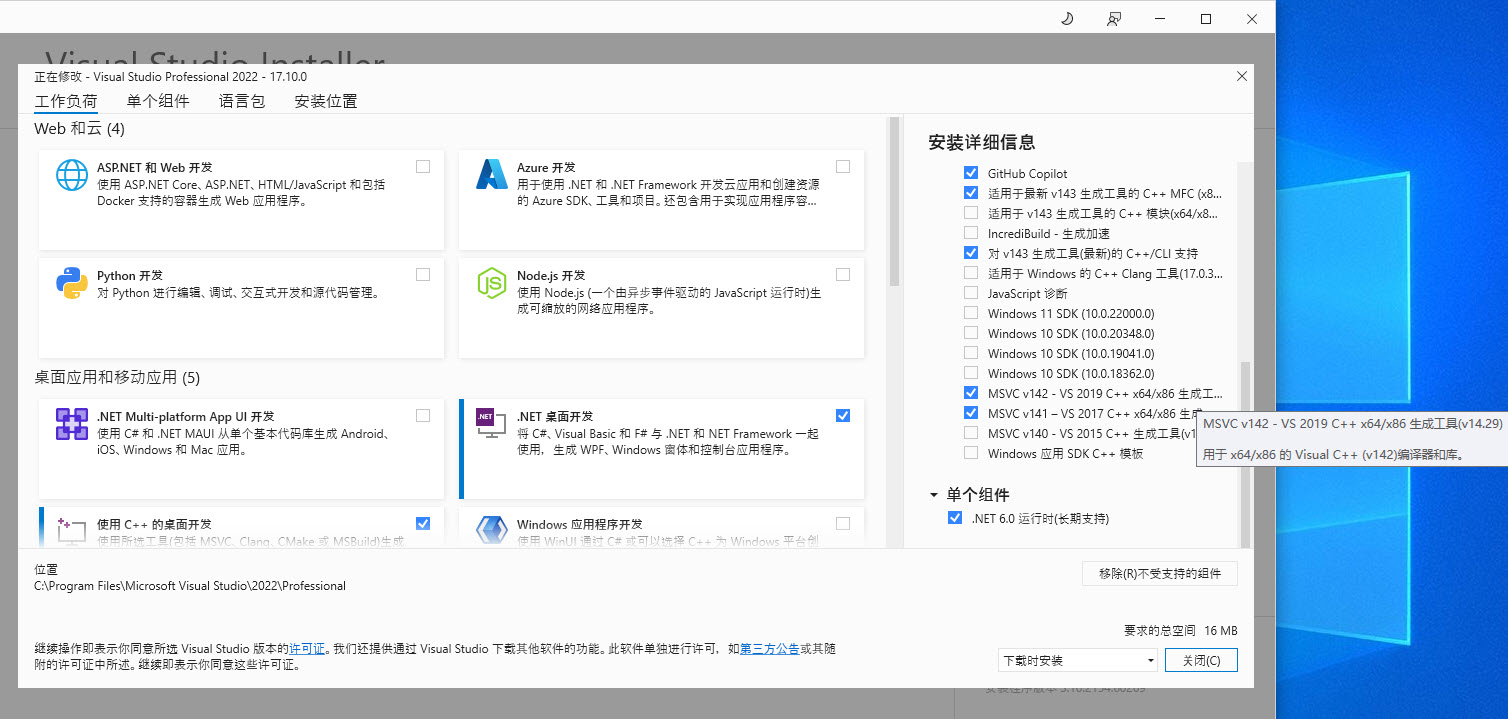Enable the .NET Multi-platform App UI checkbox
Image resolution: width=1508 pixels, height=719 pixels.
[423, 415]
